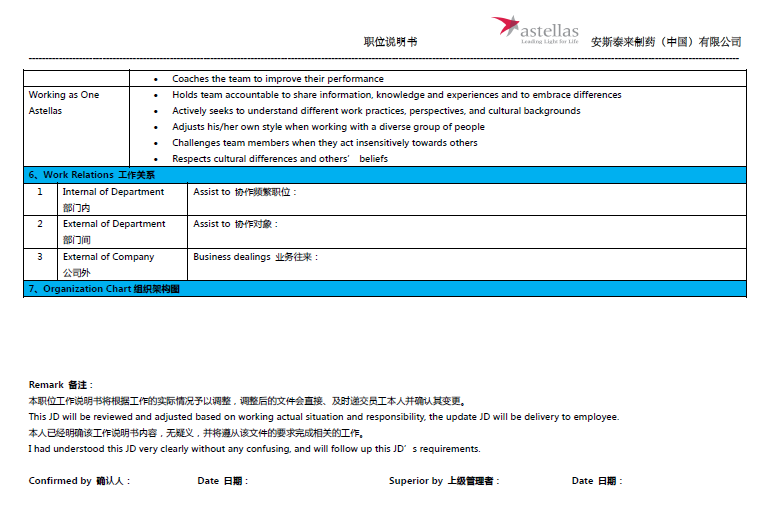Click the '7、Organization Chart 组织架构图' header bar

click(104, 289)
